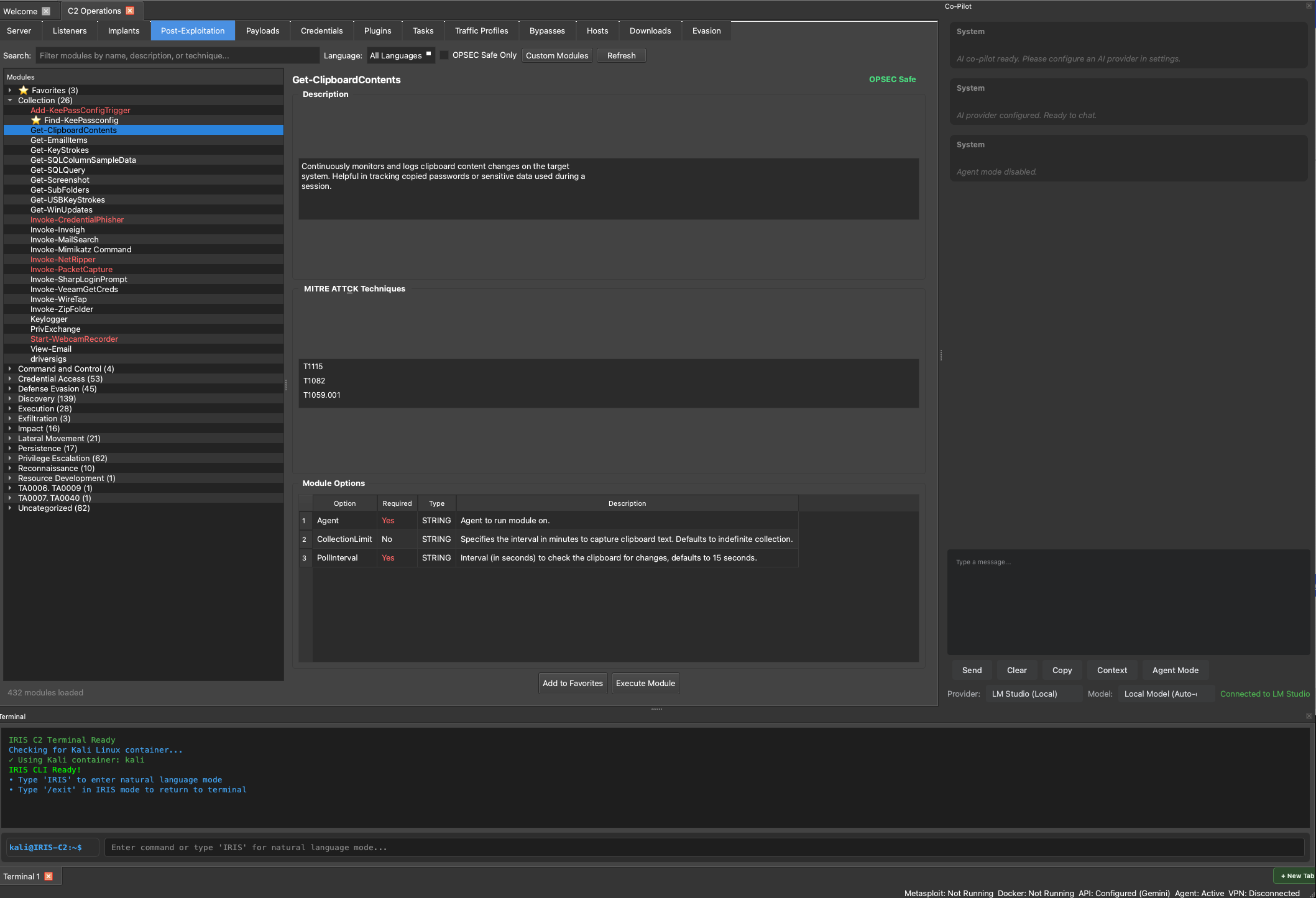Expand Uncategorized (82) category
Image resolution: width=1316 pixels, height=898 pixels.
[x=10, y=508]
